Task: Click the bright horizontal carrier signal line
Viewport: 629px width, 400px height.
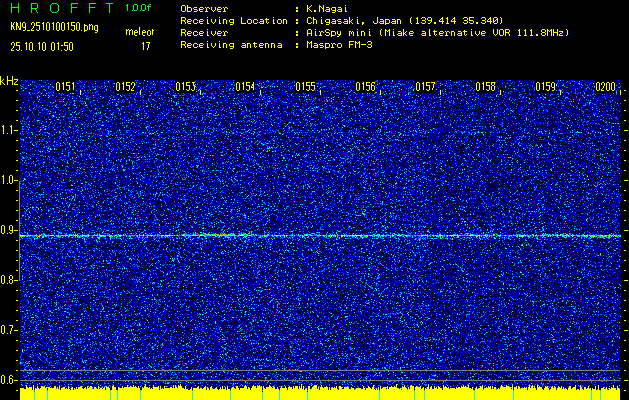Action: [320, 236]
